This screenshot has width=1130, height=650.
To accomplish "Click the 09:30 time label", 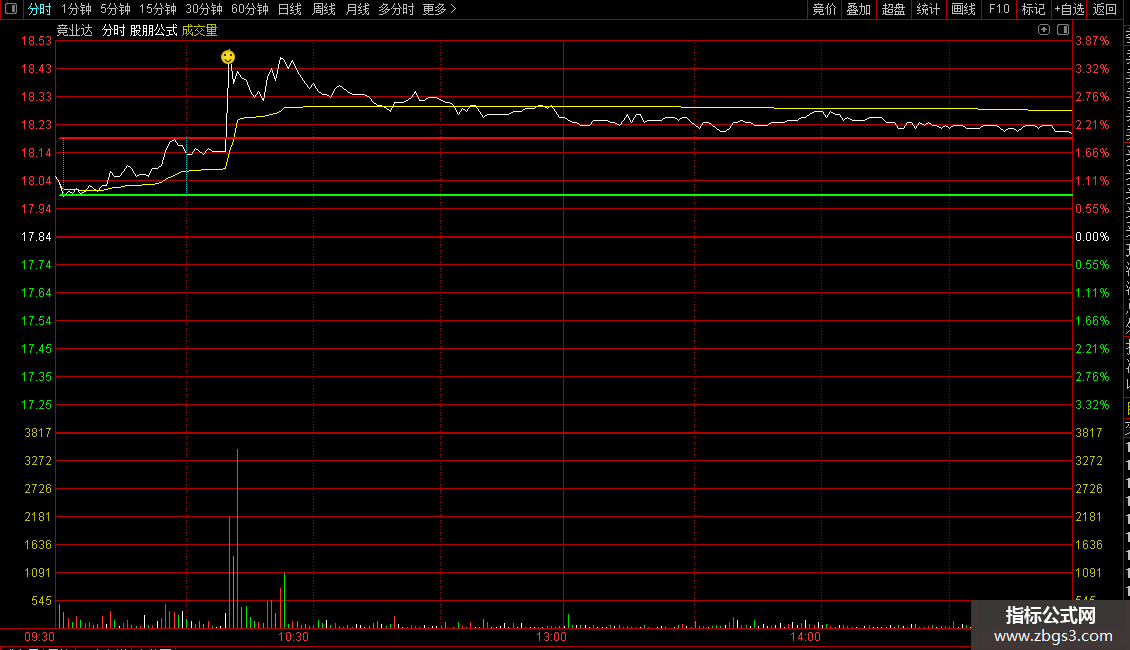I will [x=40, y=637].
